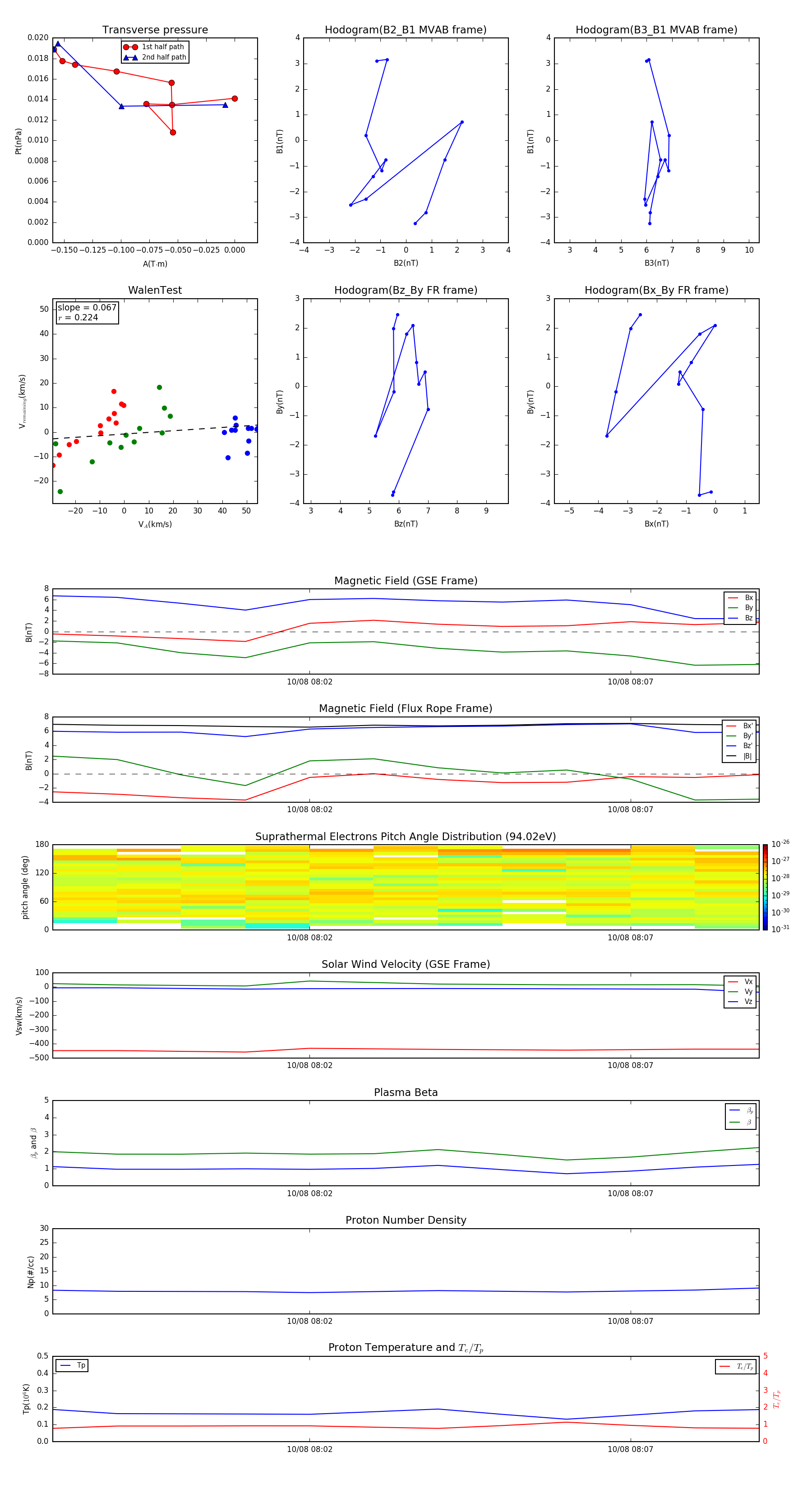
Task: Click the "Plasma Beta" panel title
Action: point(406,1092)
